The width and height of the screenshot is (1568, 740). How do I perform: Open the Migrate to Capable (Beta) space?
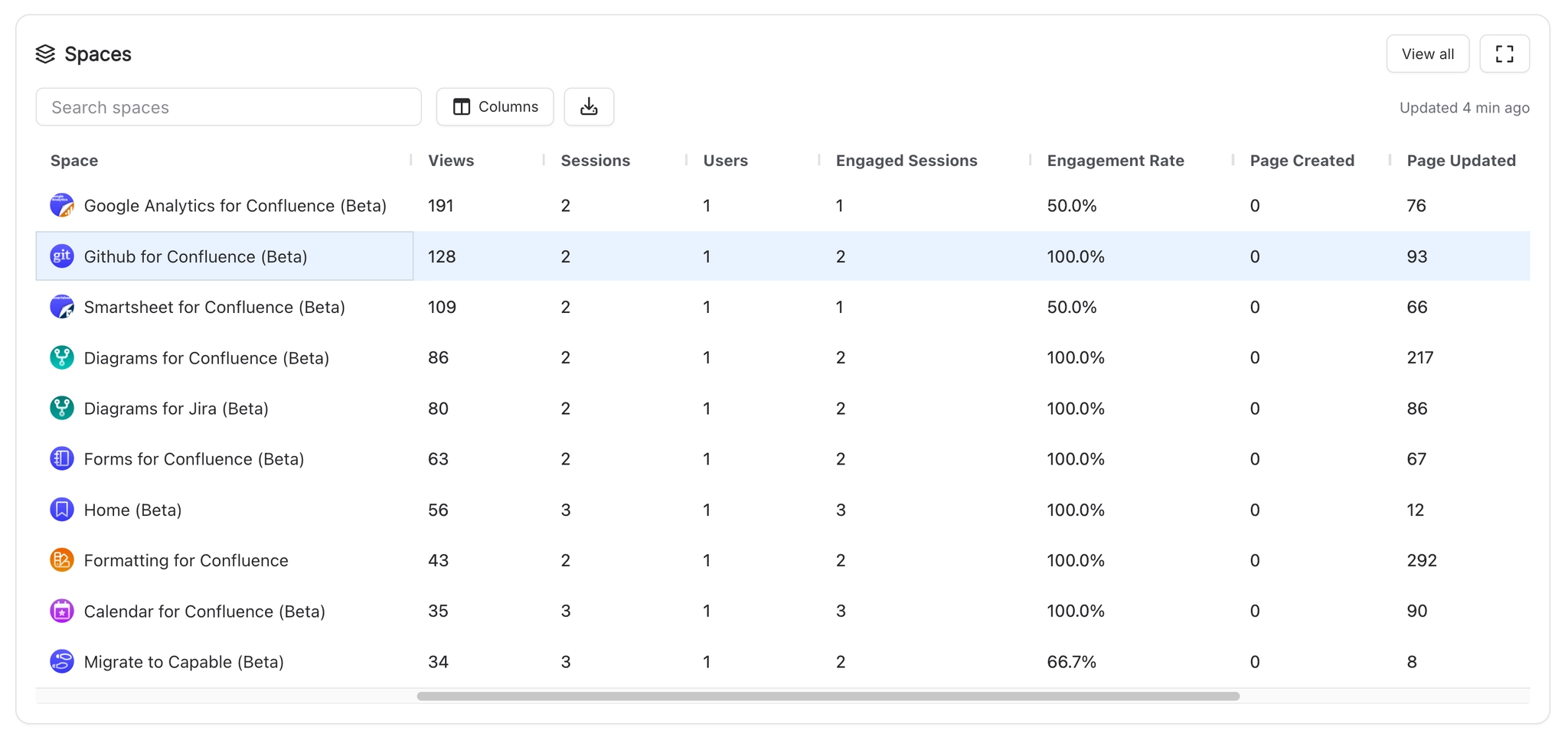click(x=184, y=662)
